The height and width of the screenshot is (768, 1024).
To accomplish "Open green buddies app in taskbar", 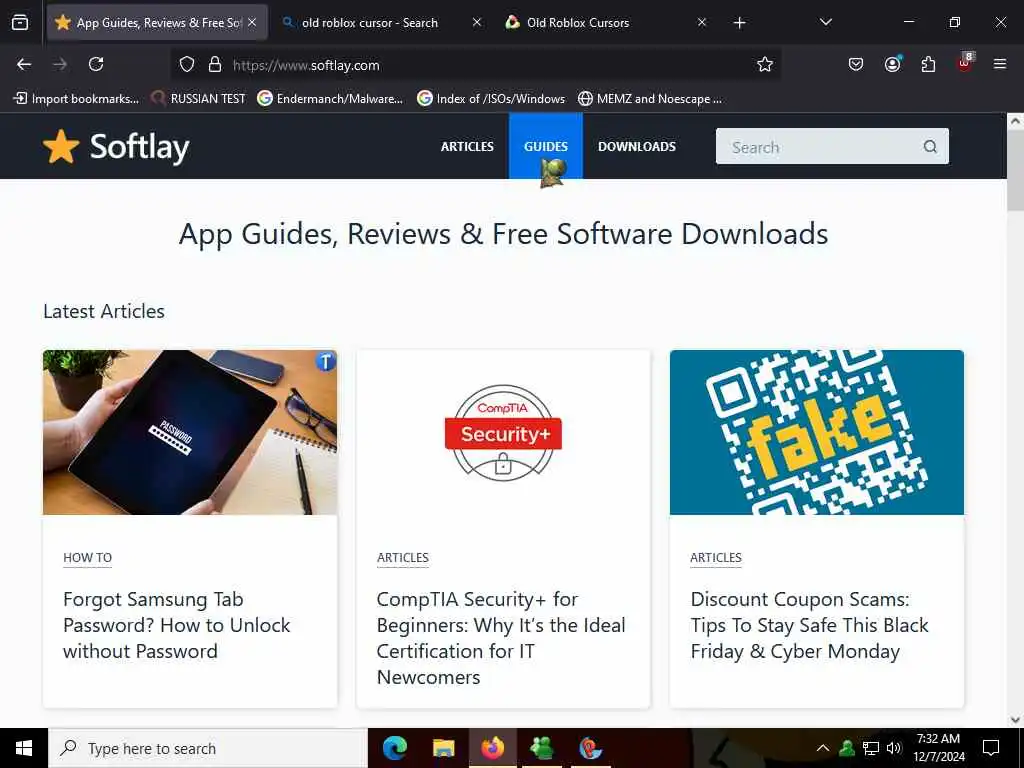I will [x=541, y=748].
